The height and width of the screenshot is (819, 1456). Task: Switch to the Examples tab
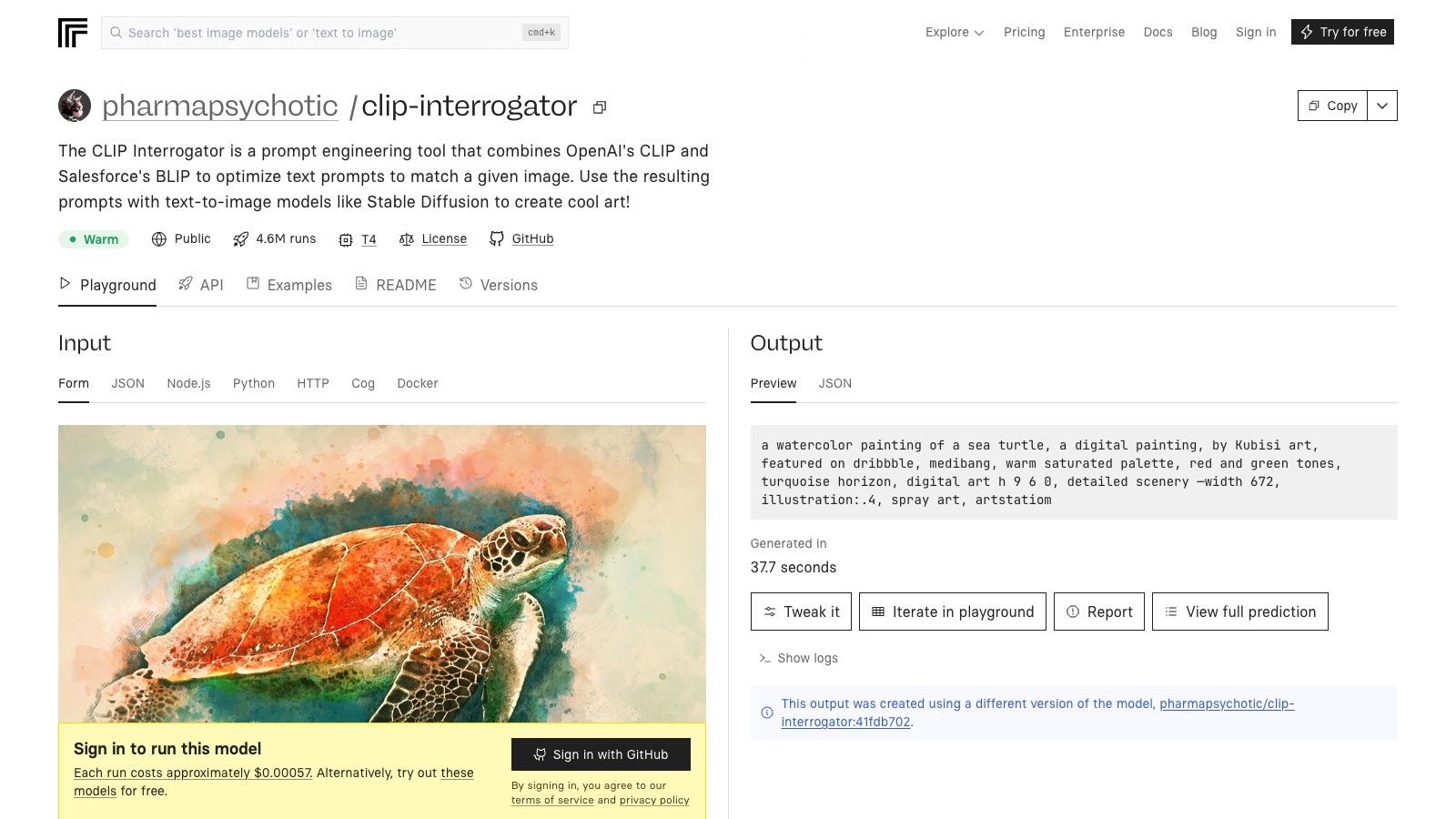[x=289, y=285]
